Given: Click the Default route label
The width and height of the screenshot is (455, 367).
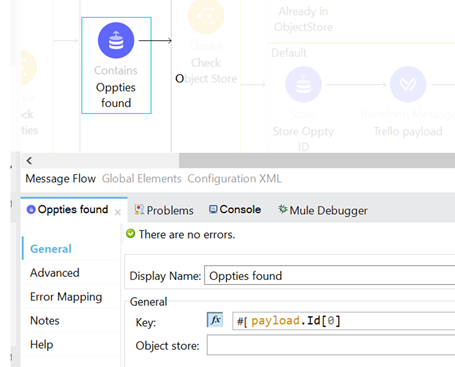Looking at the screenshot, I should pos(289,53).
